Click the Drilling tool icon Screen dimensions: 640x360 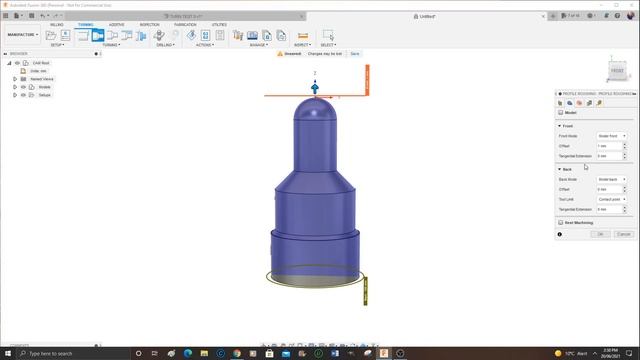[x=159, y=36]
